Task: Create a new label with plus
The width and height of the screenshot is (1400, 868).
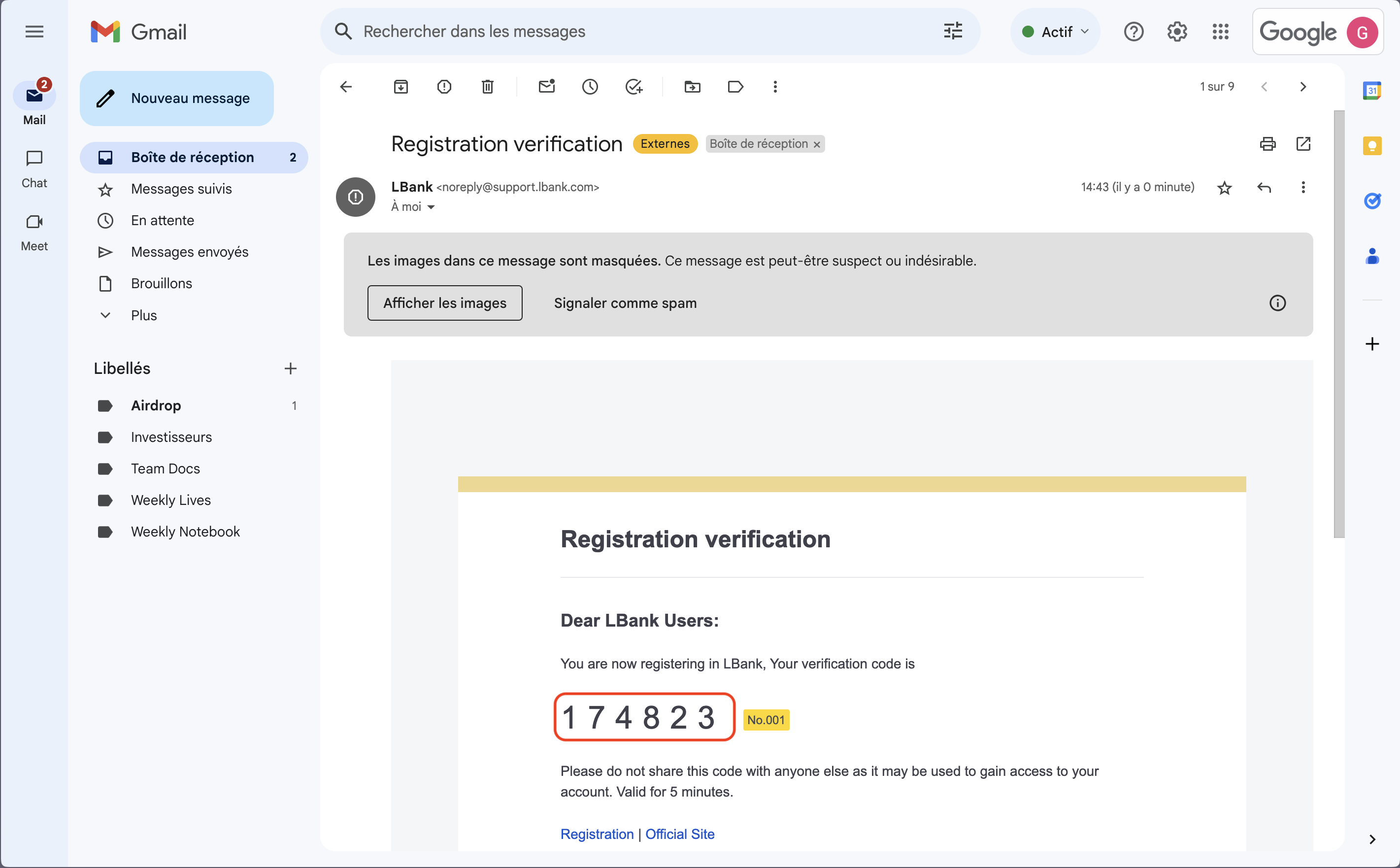Action: [291, 368]
